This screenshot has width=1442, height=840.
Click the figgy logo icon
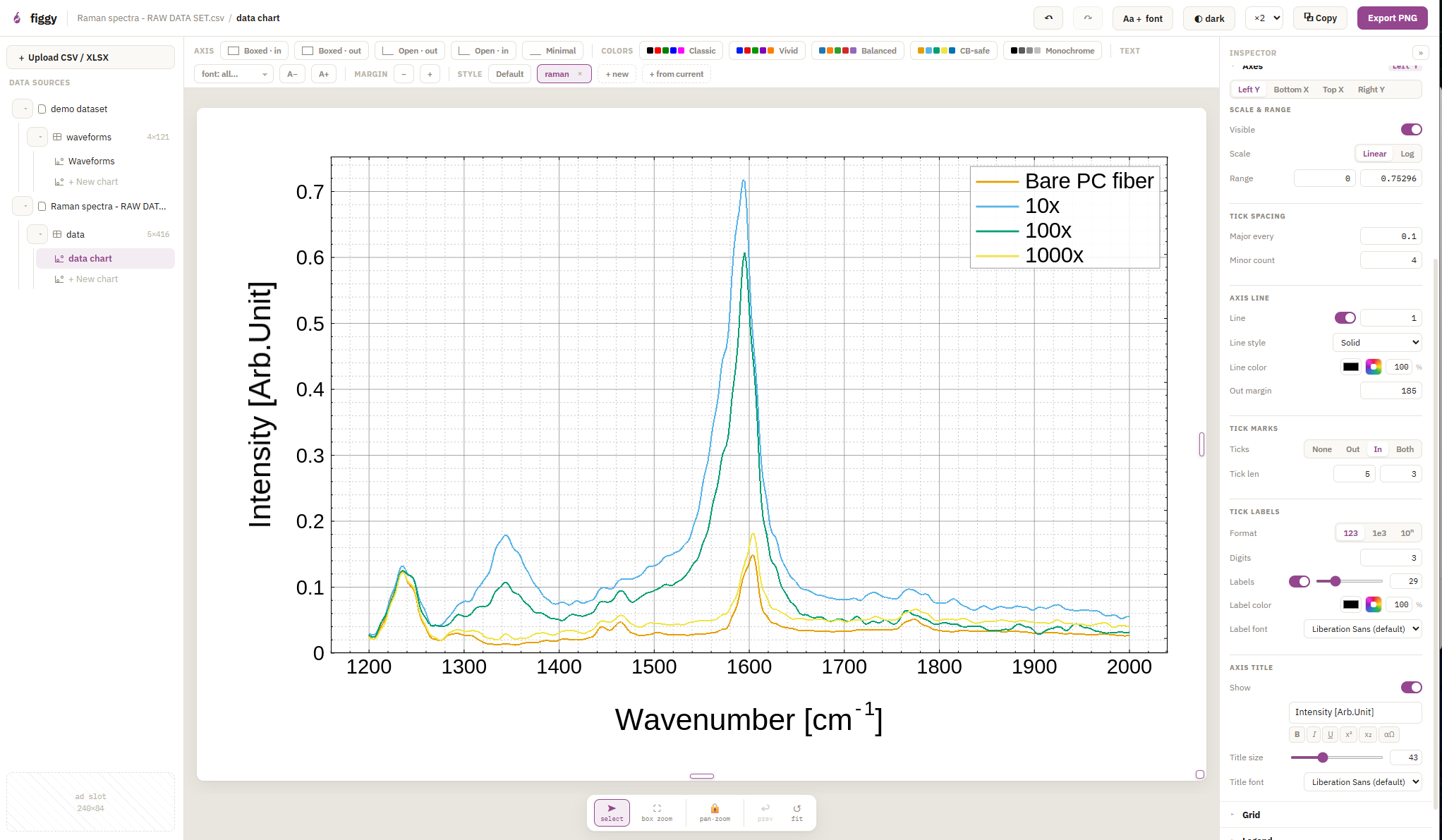click(x=17, y=18)
